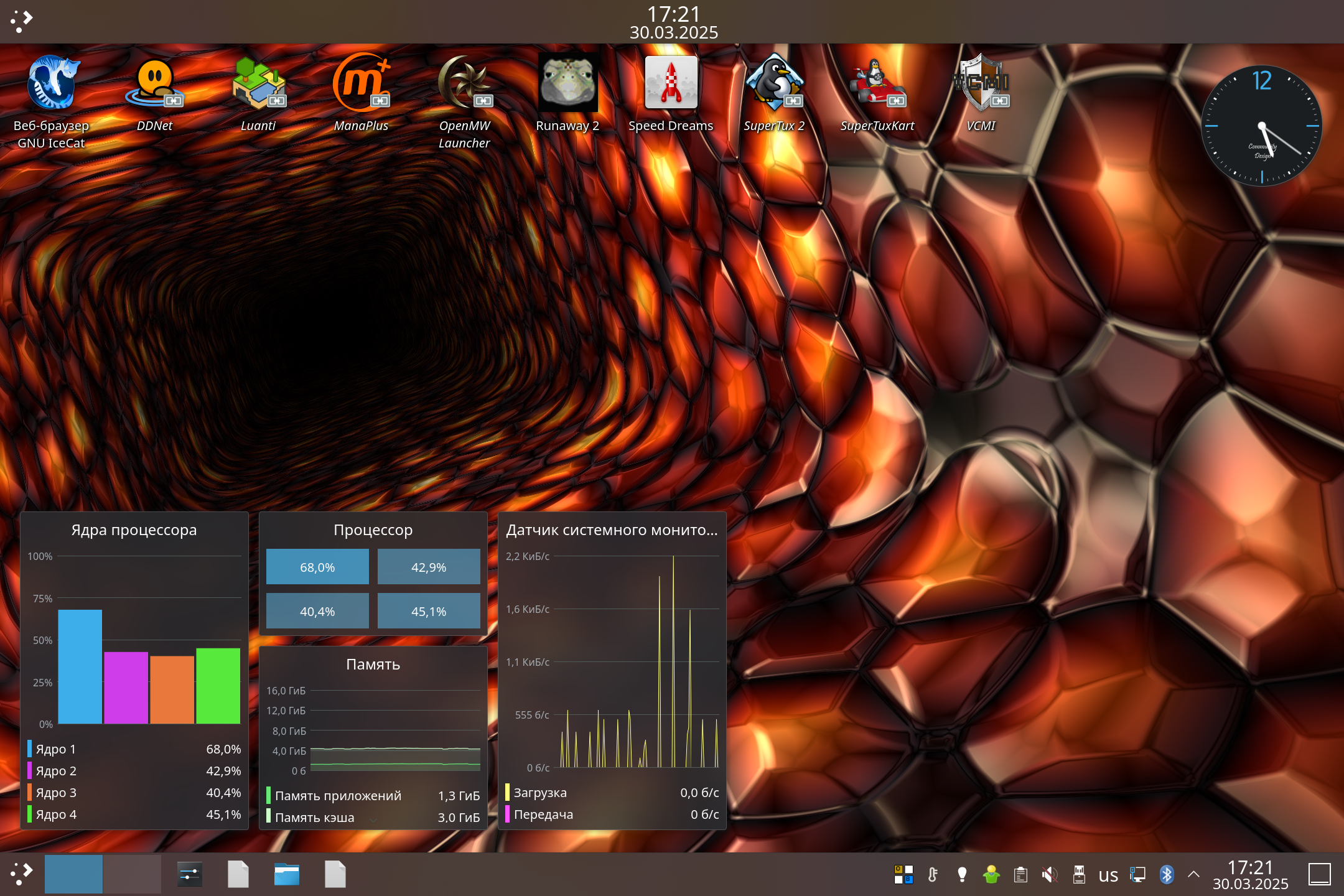
Task: Select the first virtual desktop in pager
Action: coord(73,874)
